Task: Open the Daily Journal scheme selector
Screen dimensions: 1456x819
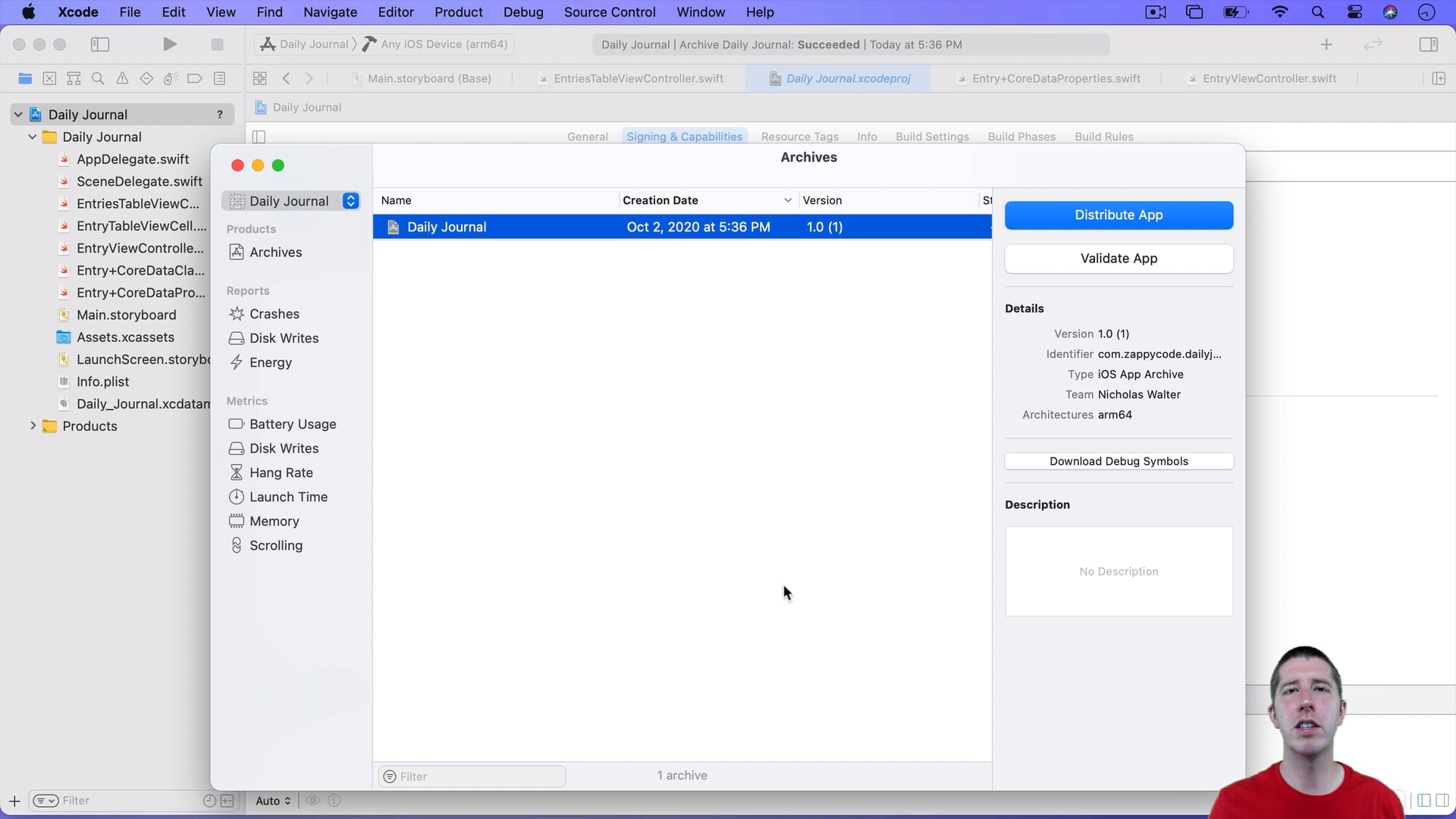Action: (x=305, y=44)
